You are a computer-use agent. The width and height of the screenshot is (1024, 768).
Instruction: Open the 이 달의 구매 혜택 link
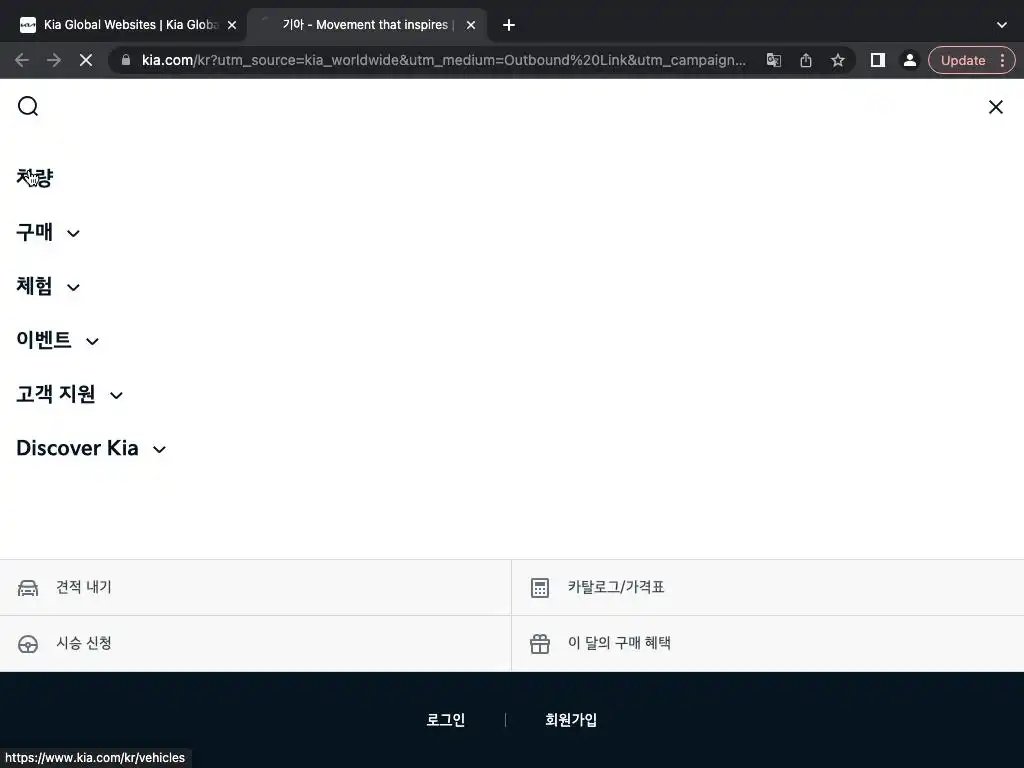pyautogui.click(x=619, y=643)
